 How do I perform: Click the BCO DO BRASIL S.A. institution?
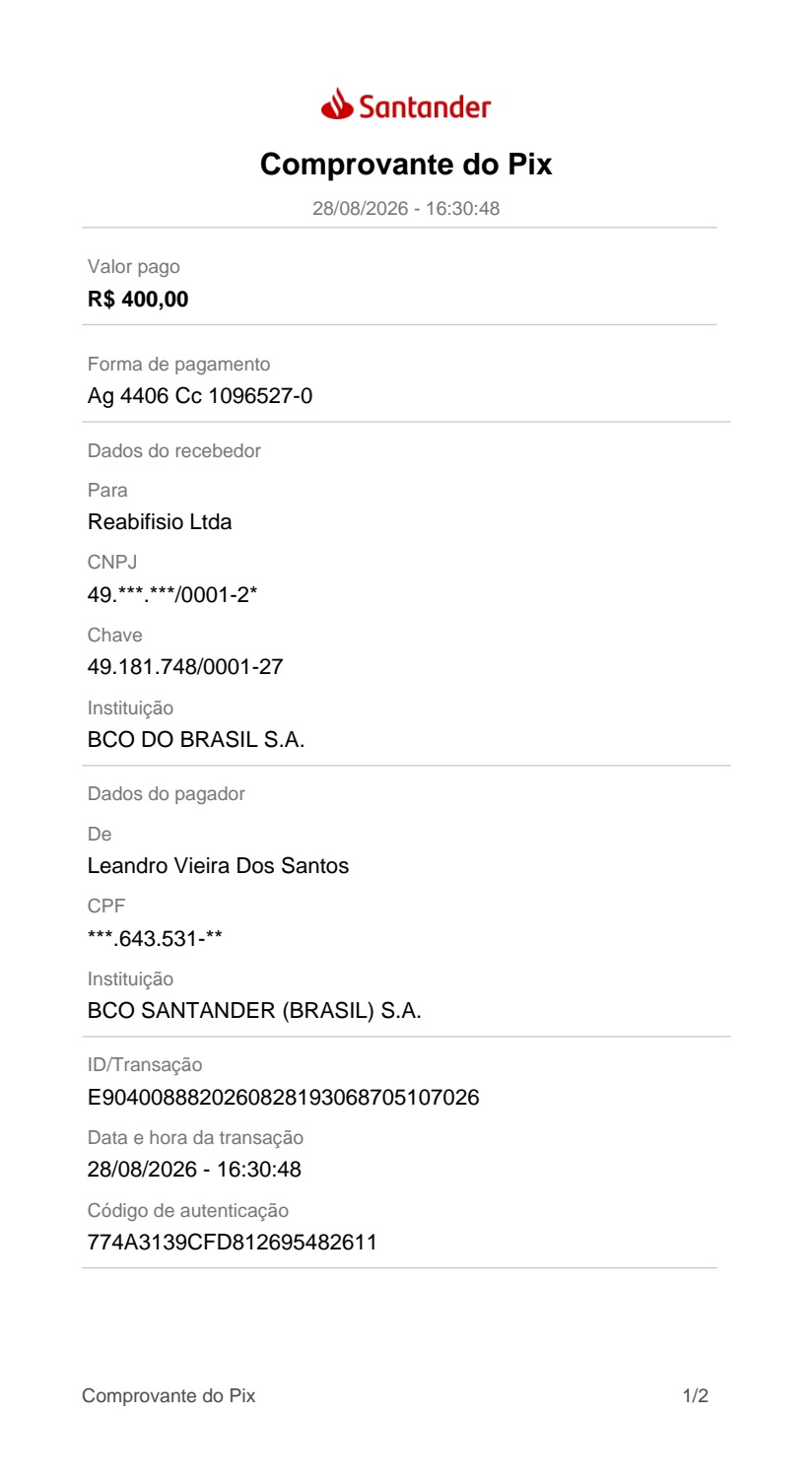pyautogui.click(x=196, y=740)
